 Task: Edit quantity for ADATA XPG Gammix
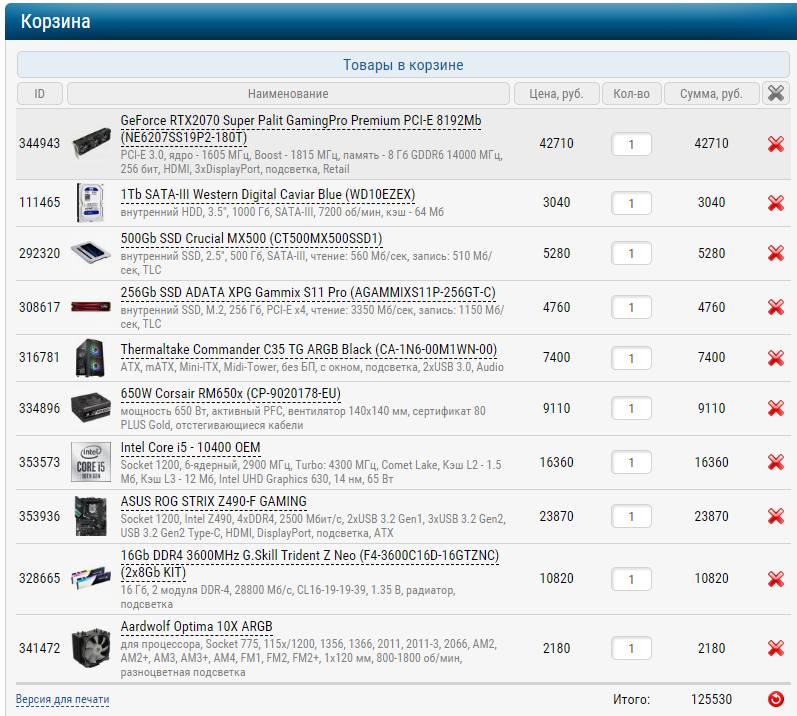[631, 307]
